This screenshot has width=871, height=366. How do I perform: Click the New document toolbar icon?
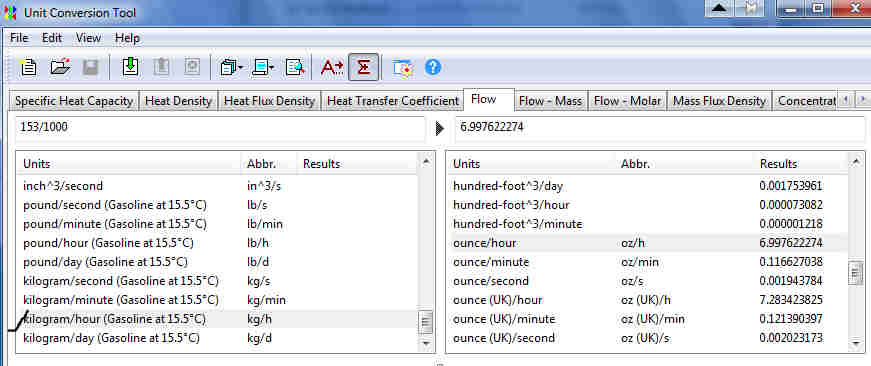28,67
